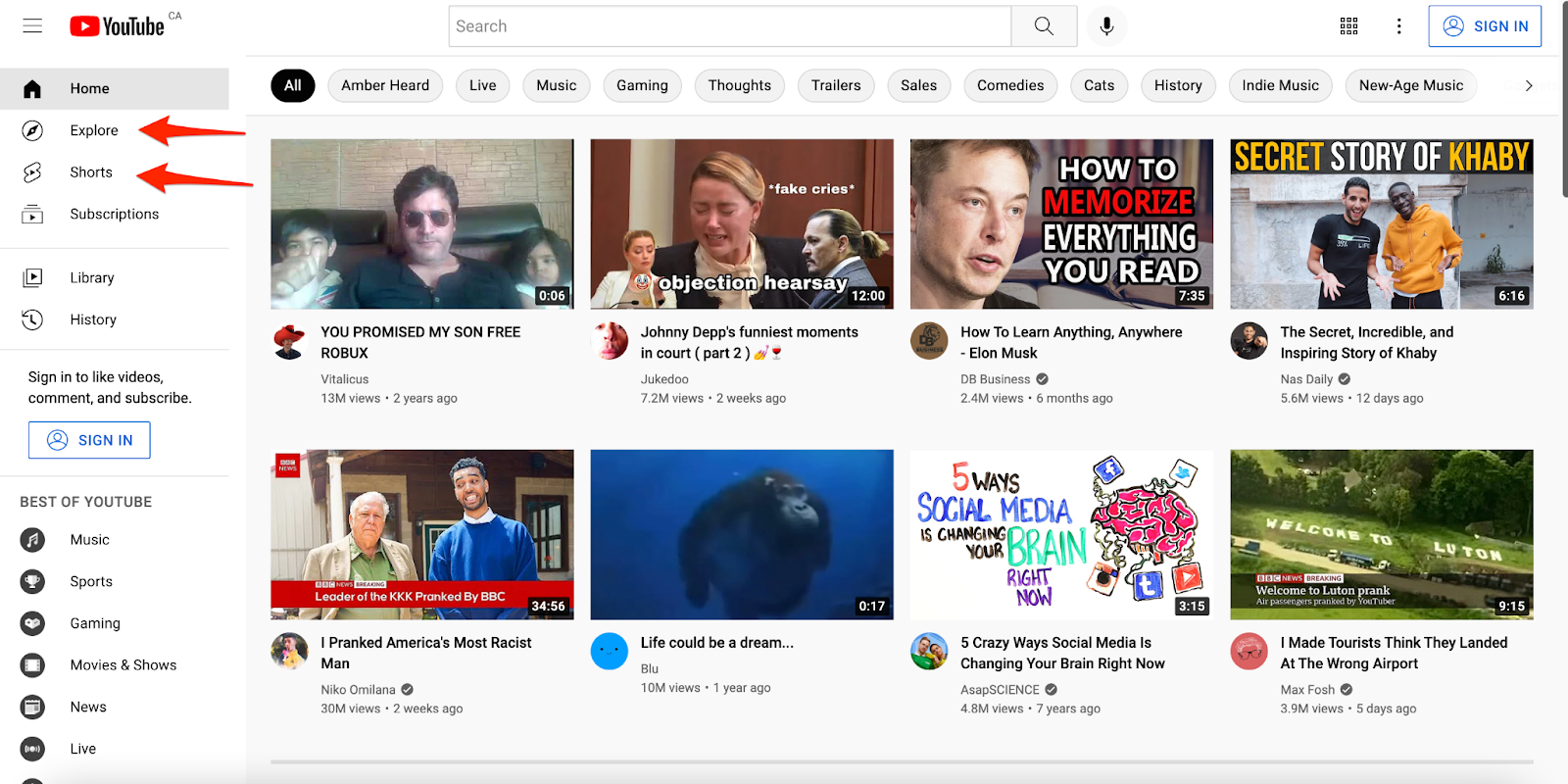This screenshot has width=1568, height=784.
Task: Open Jukedoo channel avatar
Action: click(610, 341)
